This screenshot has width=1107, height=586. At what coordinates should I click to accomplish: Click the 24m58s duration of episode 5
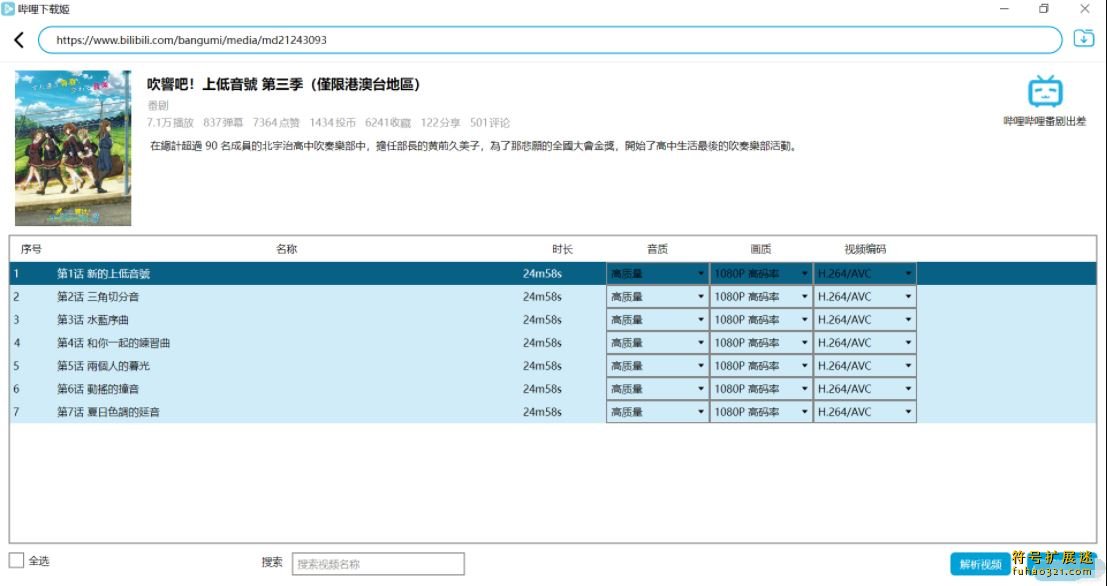coord(542,366)
